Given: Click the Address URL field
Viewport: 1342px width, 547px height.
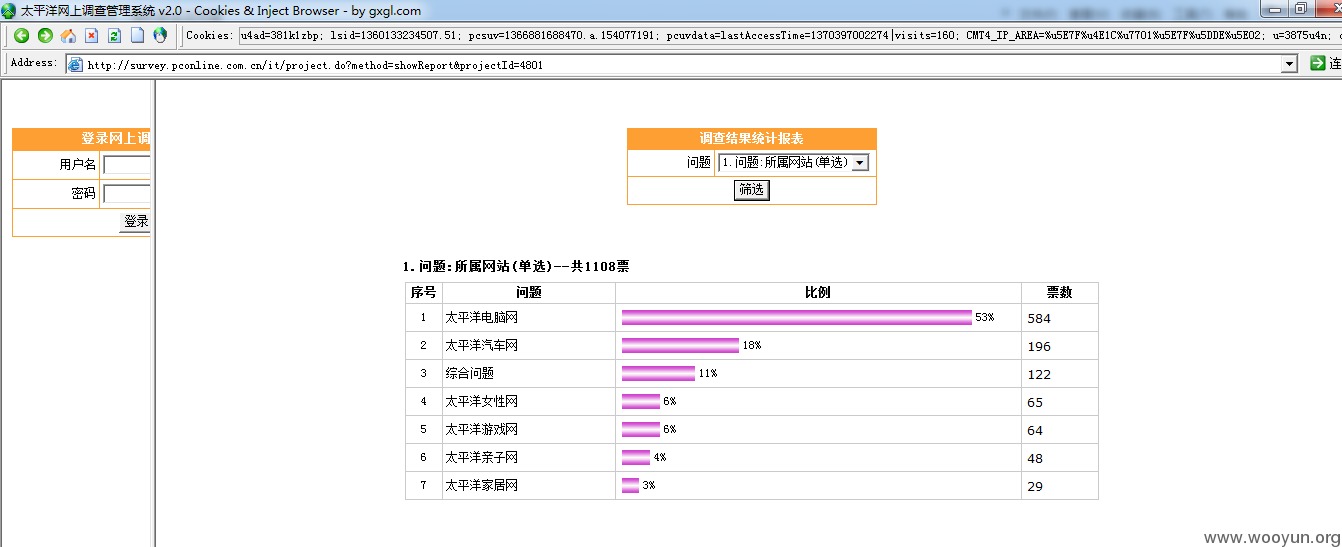Looking at the screenshot, I should tap(684, 64).
